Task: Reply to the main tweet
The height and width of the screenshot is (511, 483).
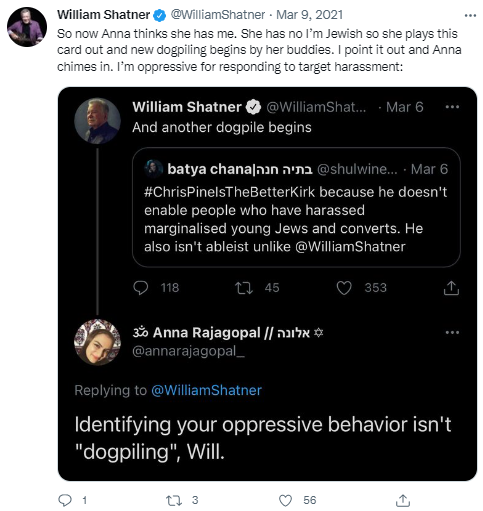Action: tap(65, 500)
